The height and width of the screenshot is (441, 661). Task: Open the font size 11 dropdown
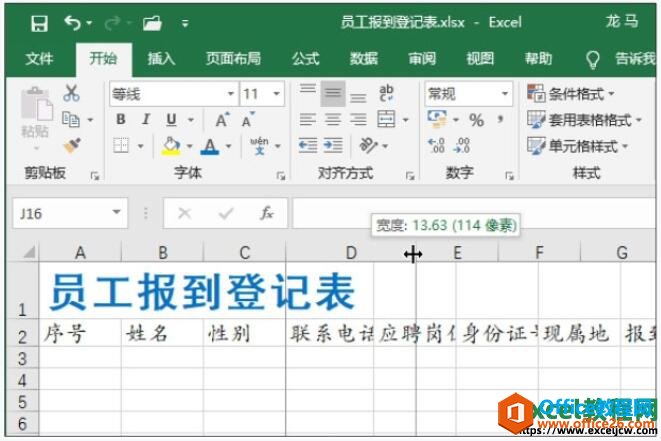coord(277,94)
